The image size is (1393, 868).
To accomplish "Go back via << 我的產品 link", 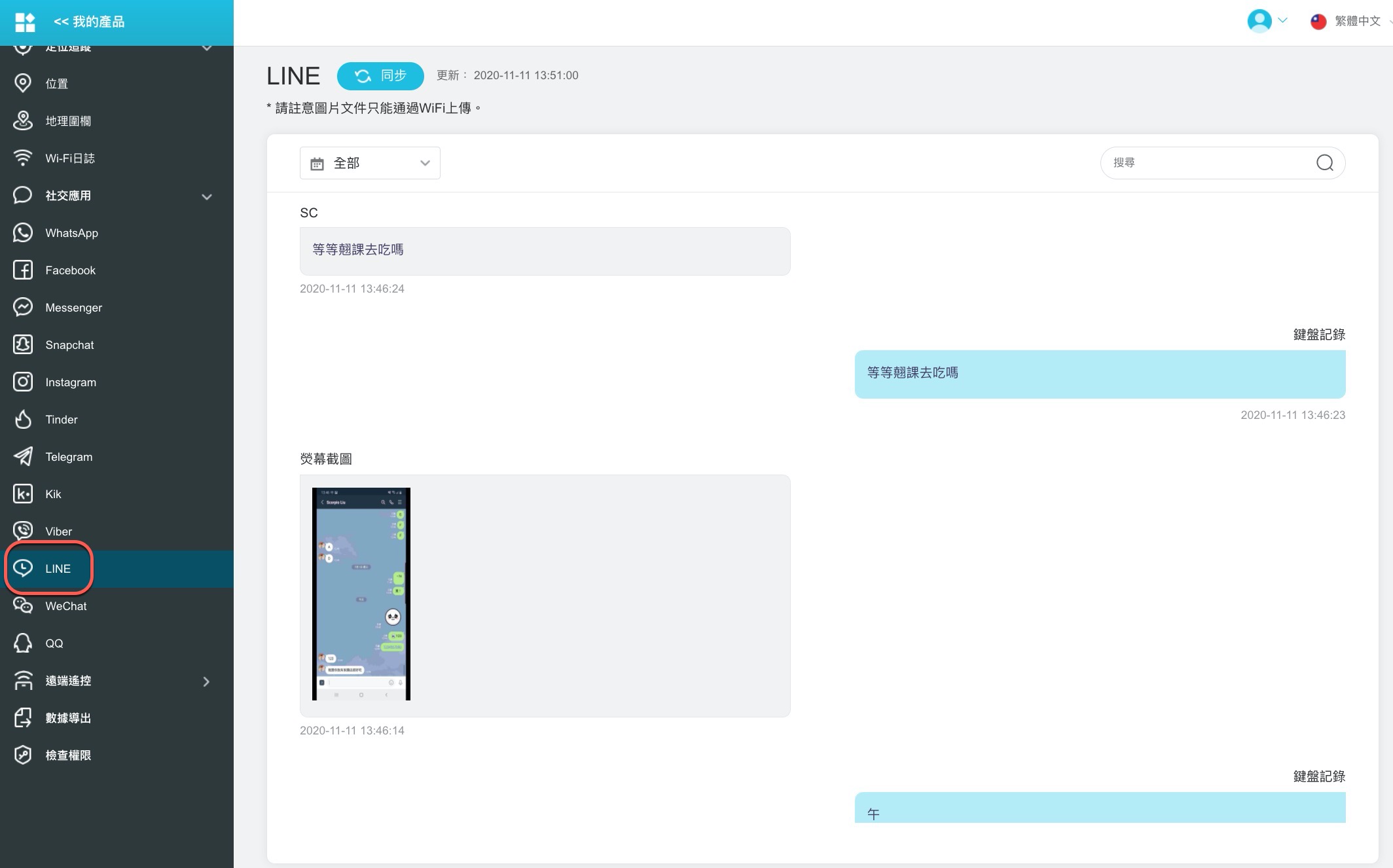I will [89, 22].
